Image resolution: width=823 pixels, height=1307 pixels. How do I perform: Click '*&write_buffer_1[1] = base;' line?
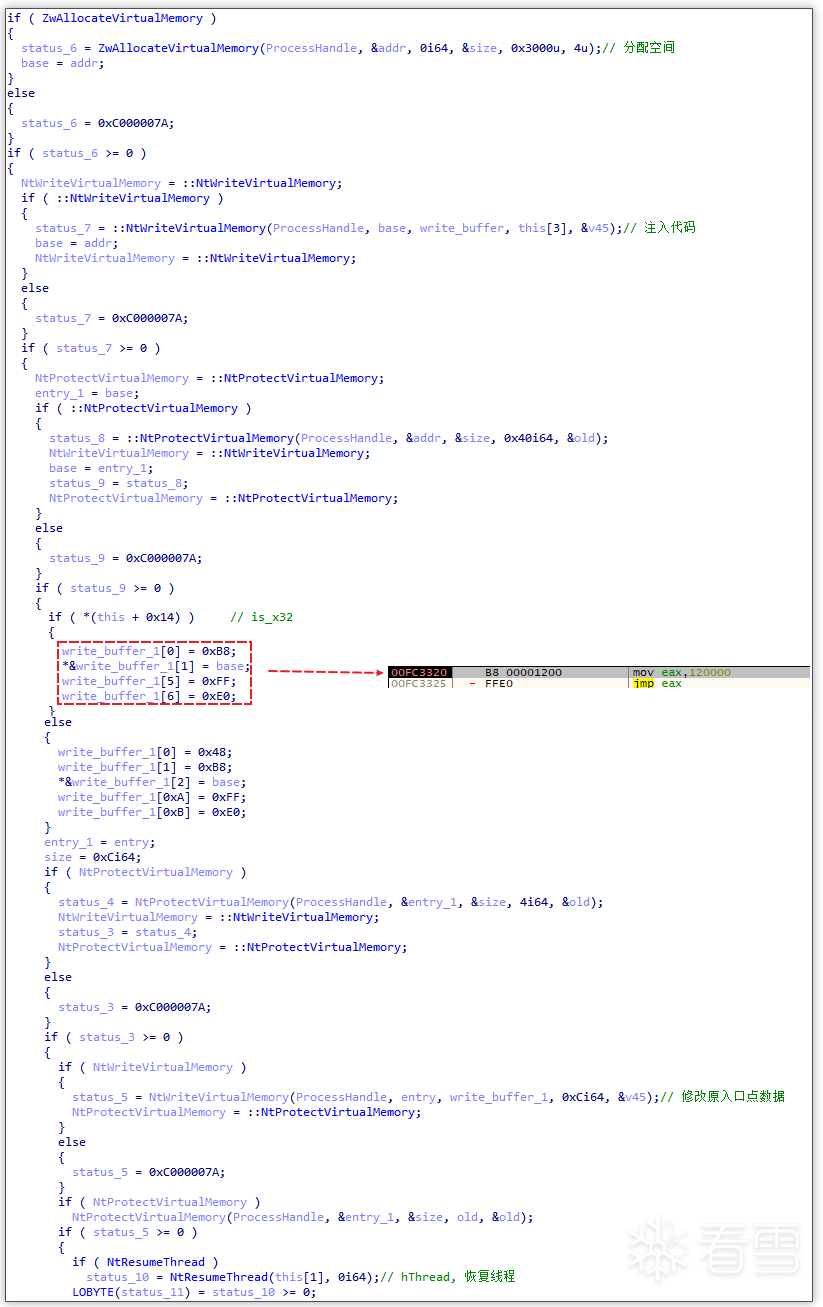[156, 666]
